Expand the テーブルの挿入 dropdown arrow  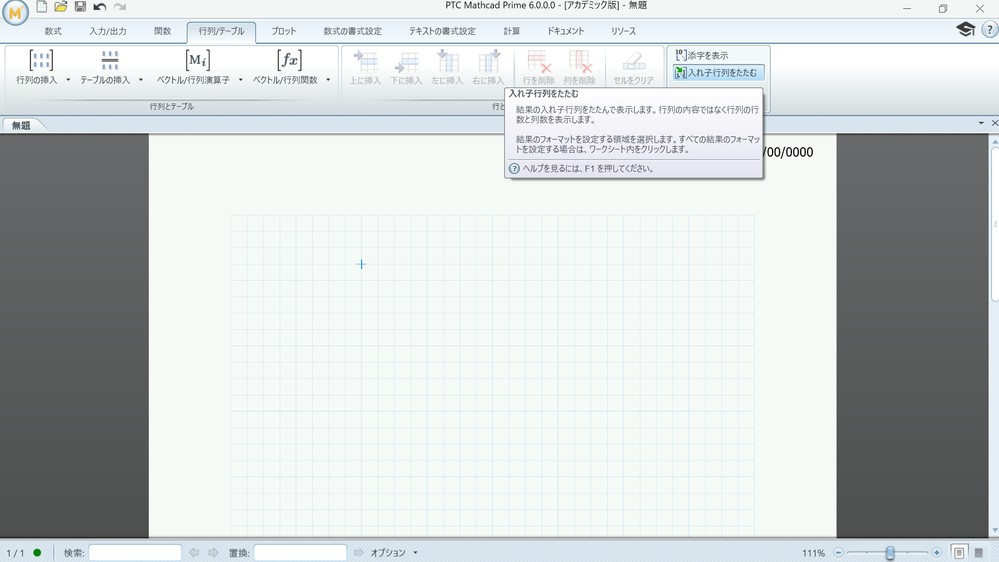click(141, 80)
